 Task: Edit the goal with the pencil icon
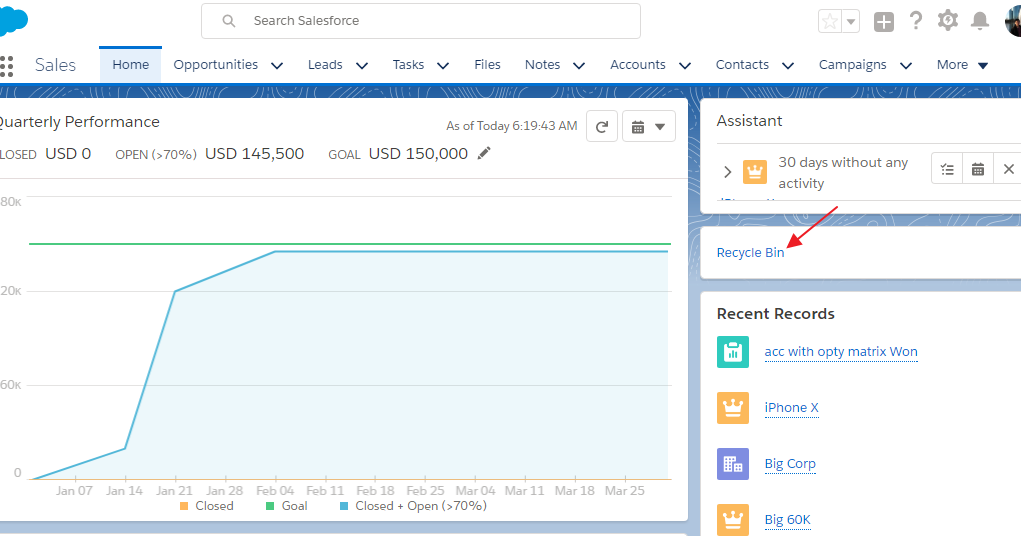coord(484,153)
